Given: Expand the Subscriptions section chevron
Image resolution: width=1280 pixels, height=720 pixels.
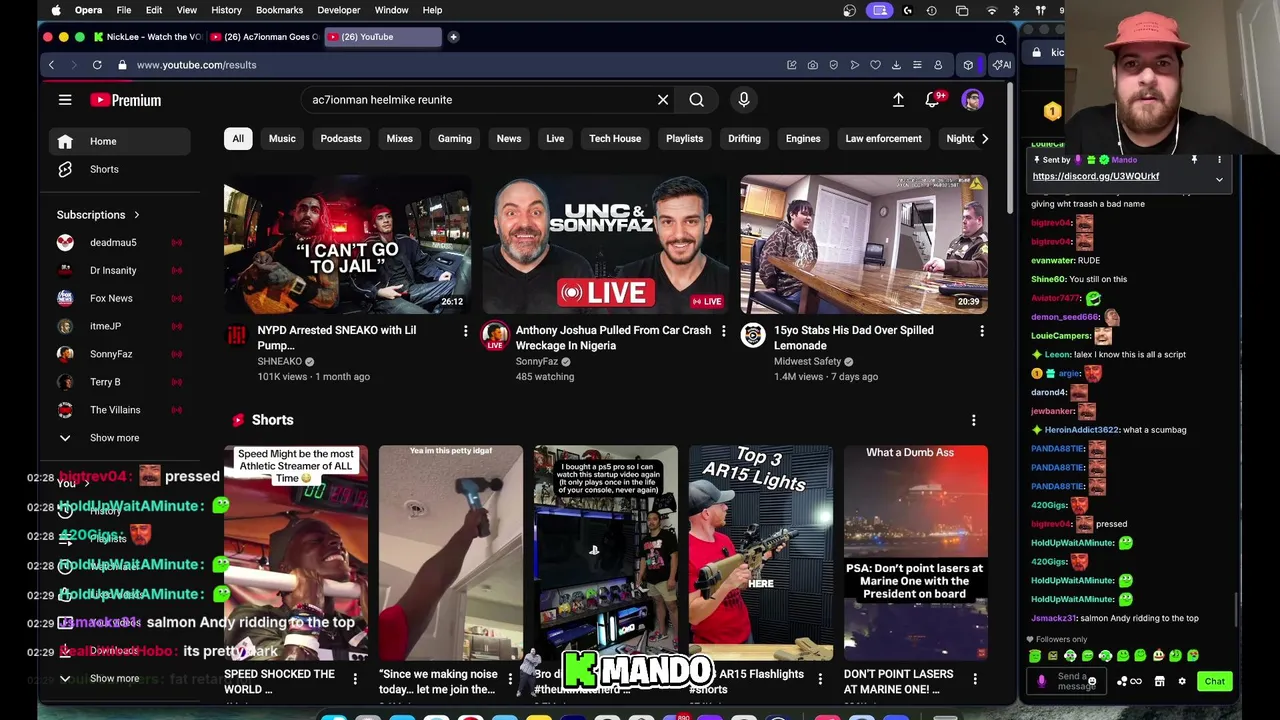Looking at the screenshot, I should (136, 215).
